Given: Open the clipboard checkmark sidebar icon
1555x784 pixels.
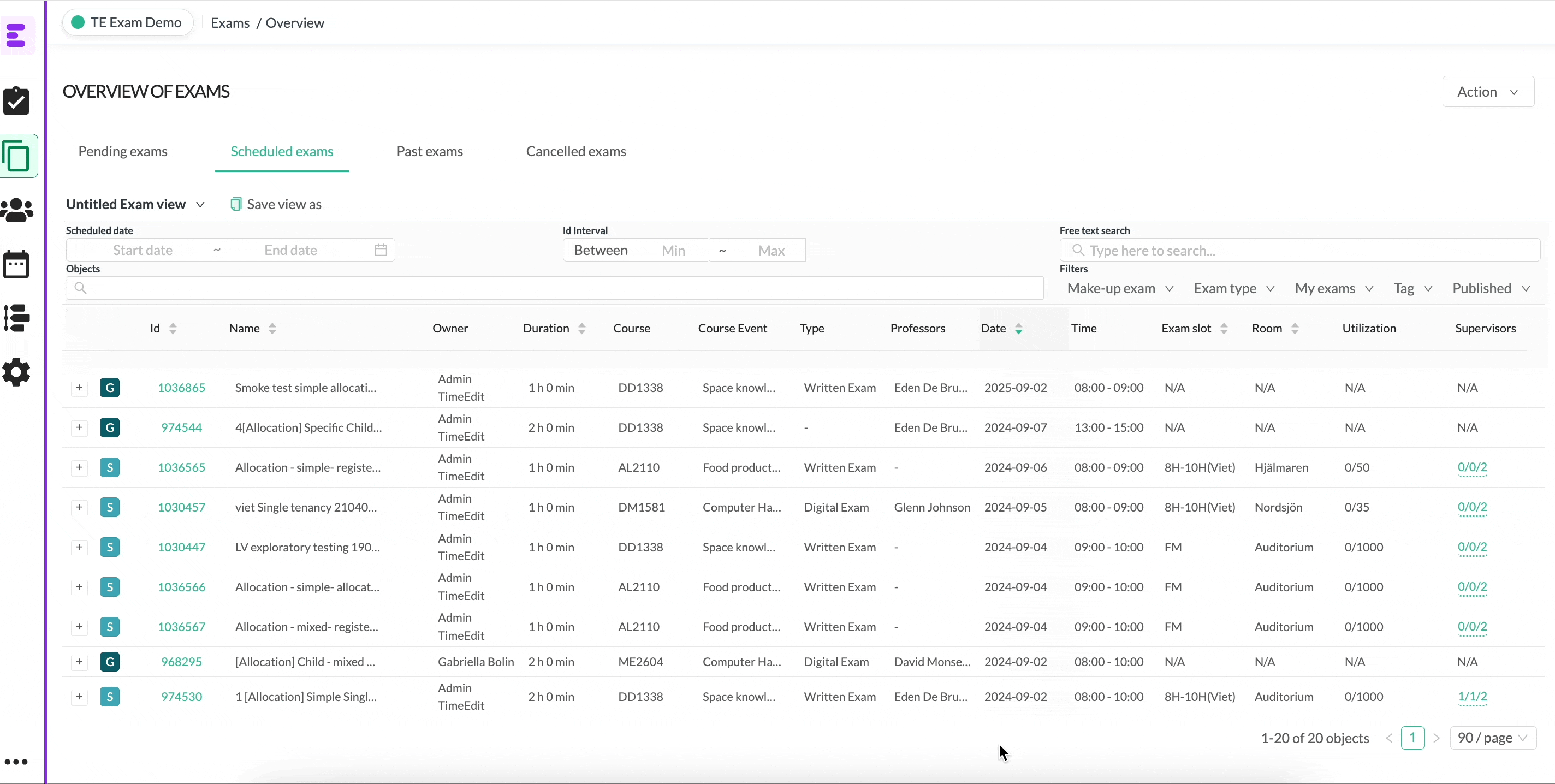Looking at the screenshot, I should point(16,101).
